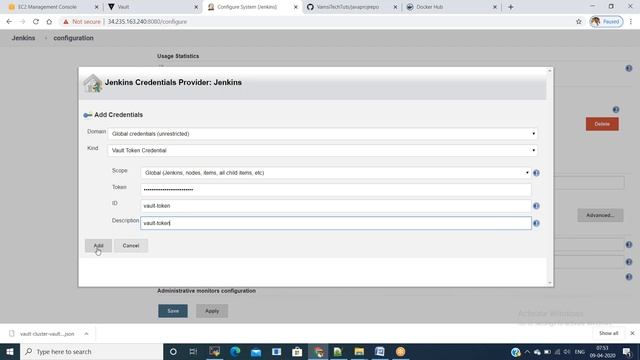640x360 pixels.
Task: Open the browser home page
Action: 49,22
